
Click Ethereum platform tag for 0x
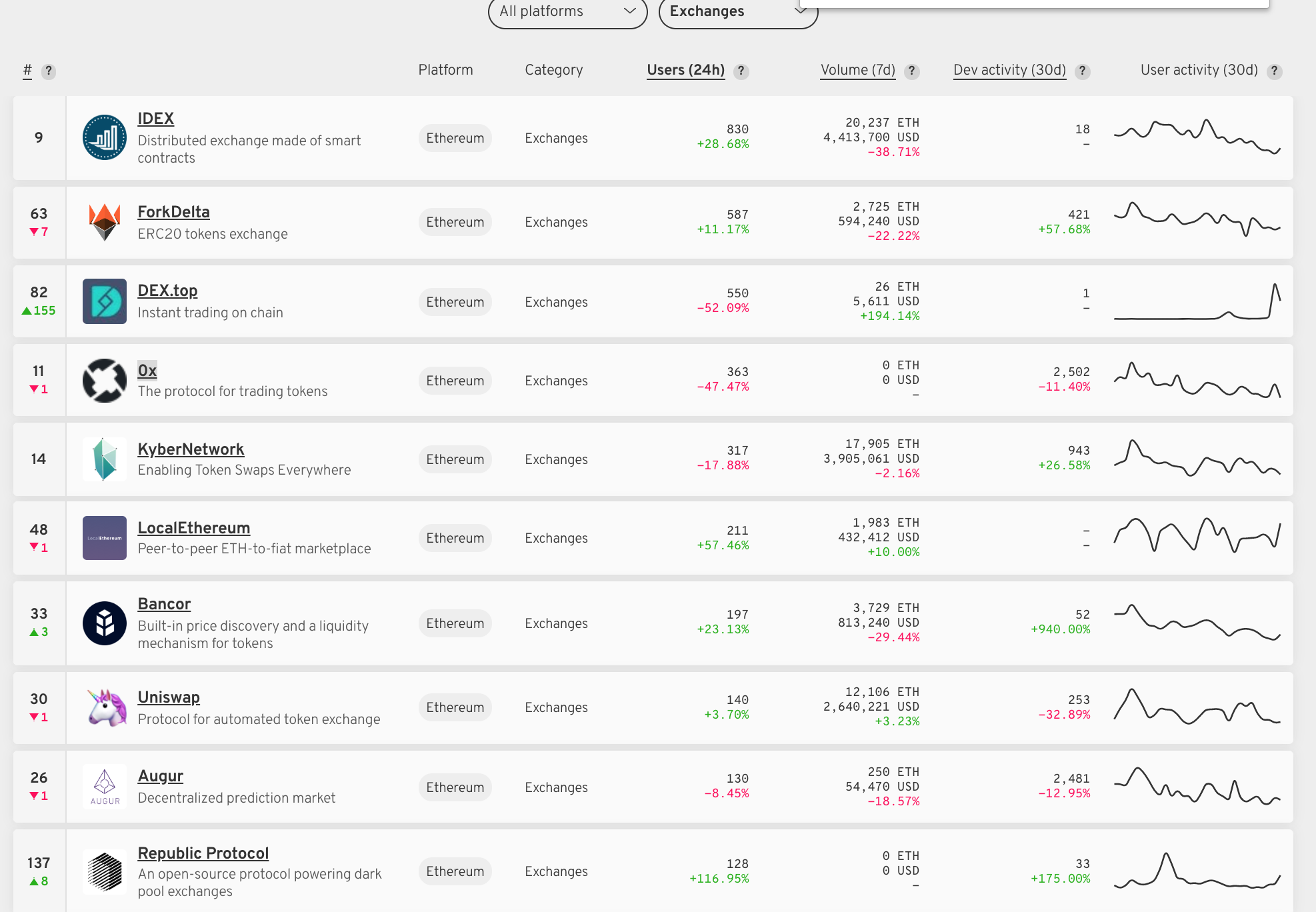click(455, 381)
